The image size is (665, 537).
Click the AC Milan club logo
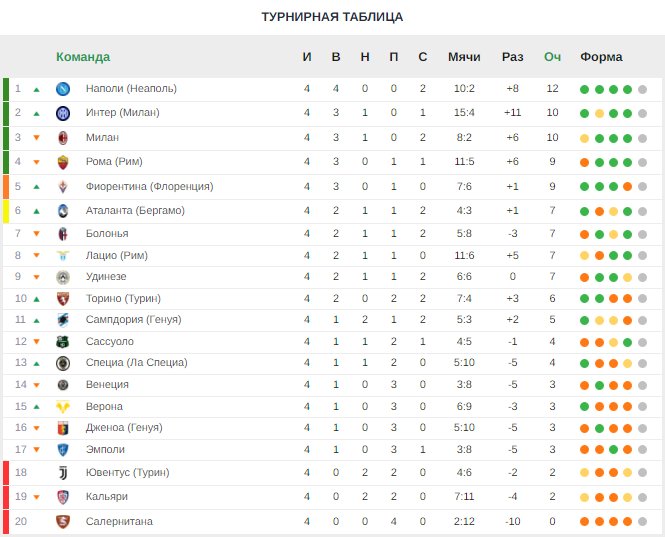pos(63,138)
